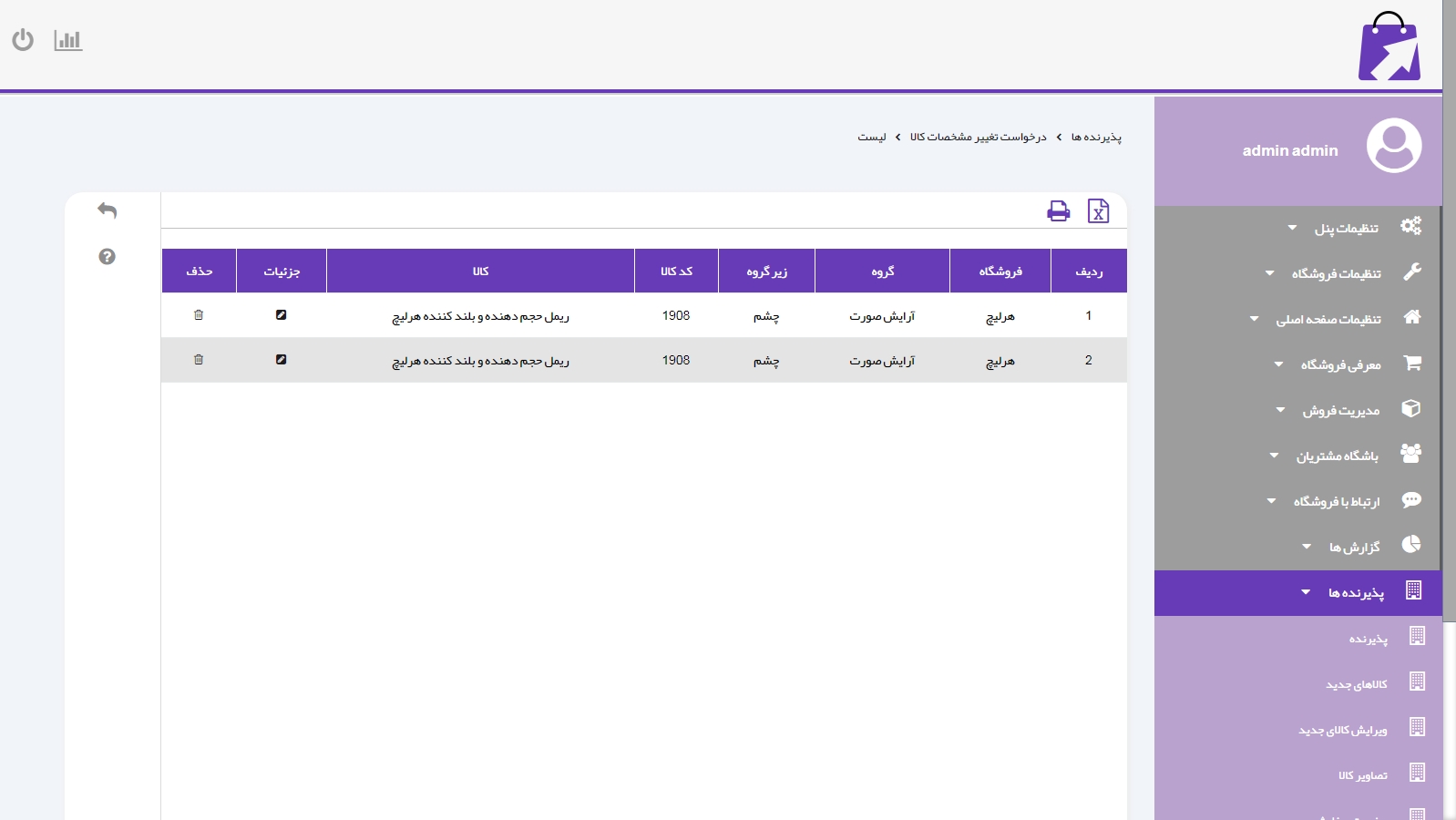Image resolution: width=1456 pixels, height=820 pixels.
Task: Click the admin admin username
Action: (1290, 150)
